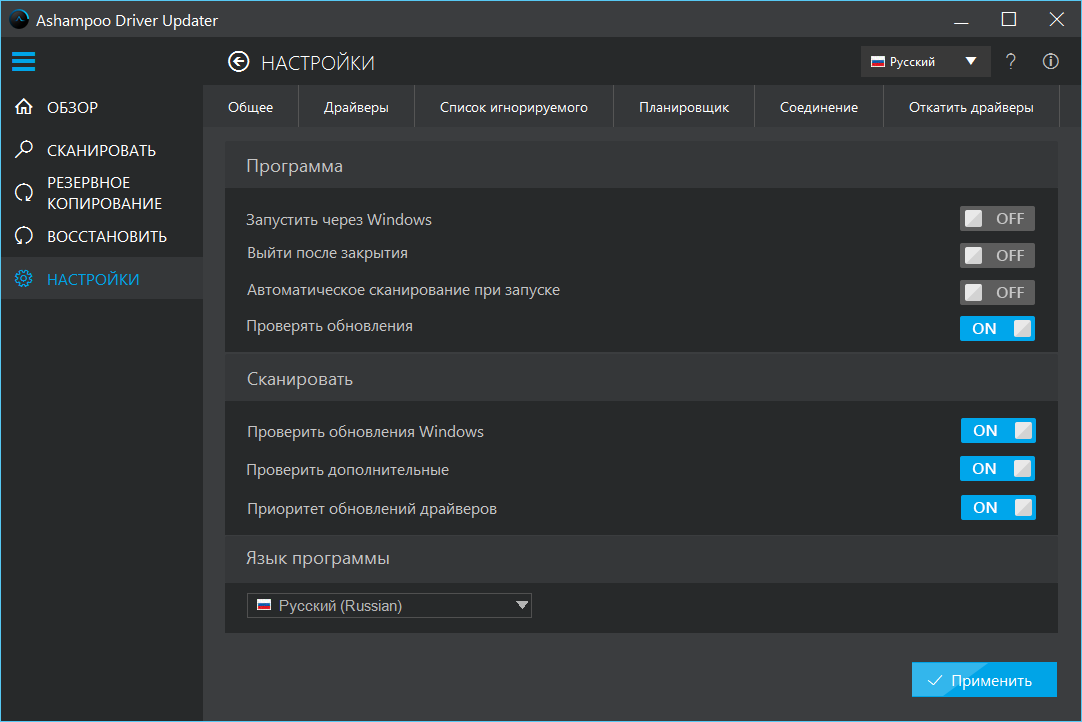Click the СКАНИРОВАТЬ magnifier icon

point(25,150)
